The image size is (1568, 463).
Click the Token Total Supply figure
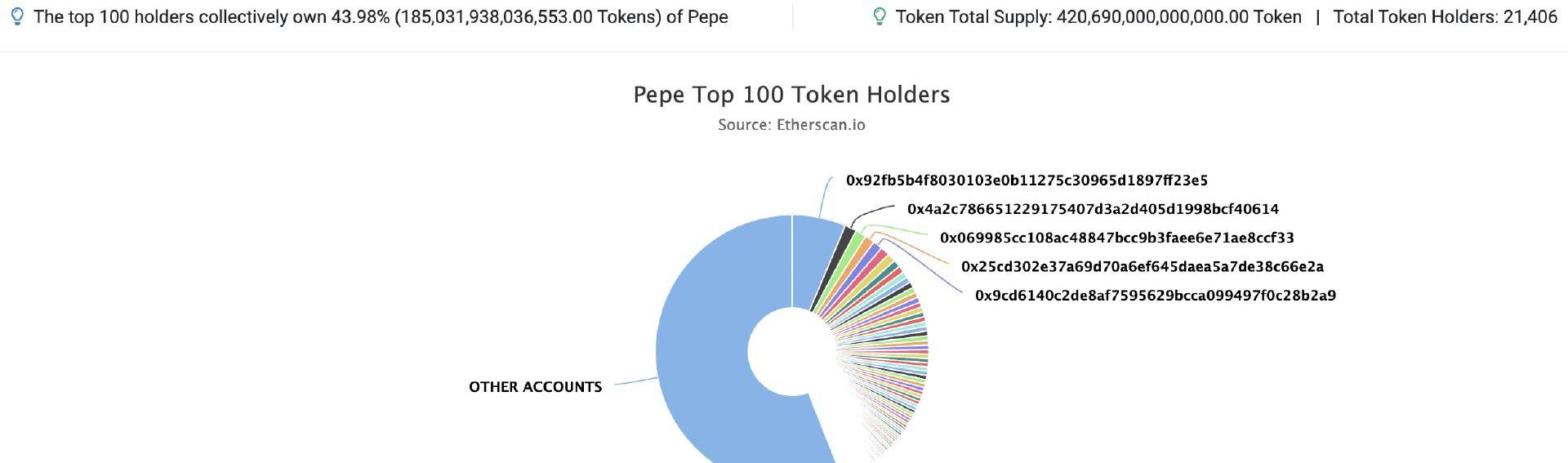(1098, 16)
